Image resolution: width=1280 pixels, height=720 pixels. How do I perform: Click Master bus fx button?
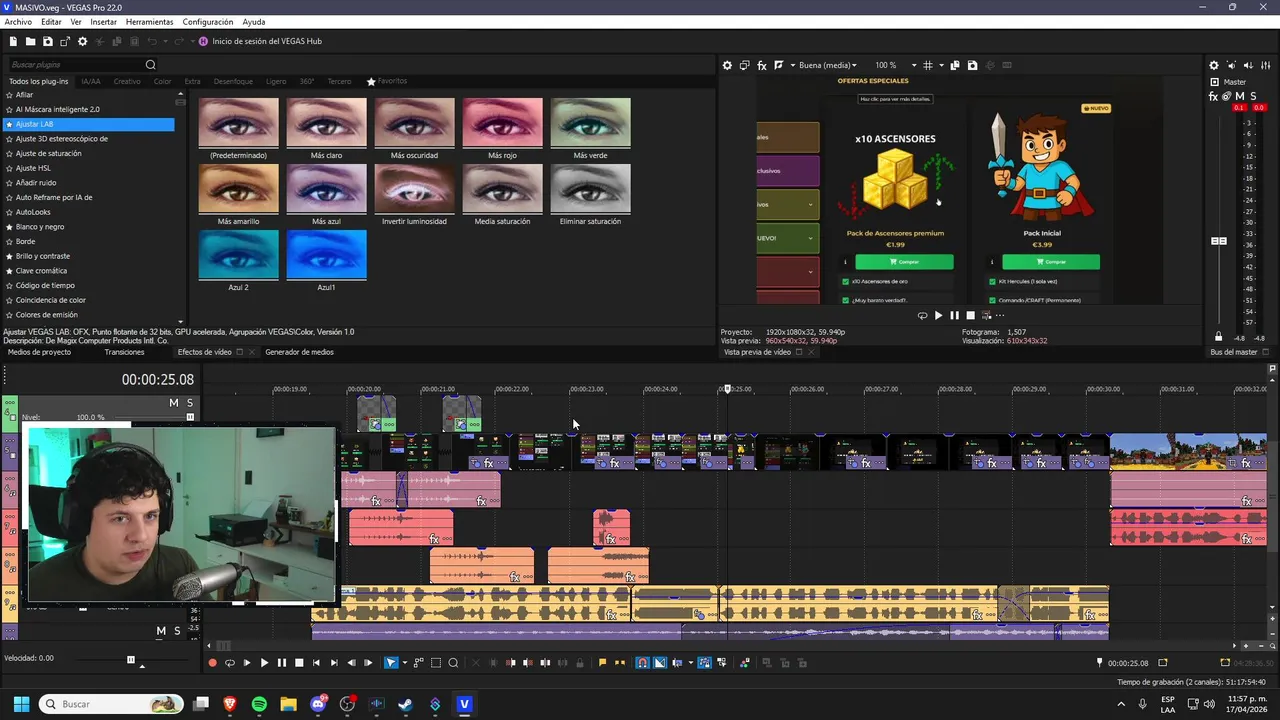click(1214, 96)
